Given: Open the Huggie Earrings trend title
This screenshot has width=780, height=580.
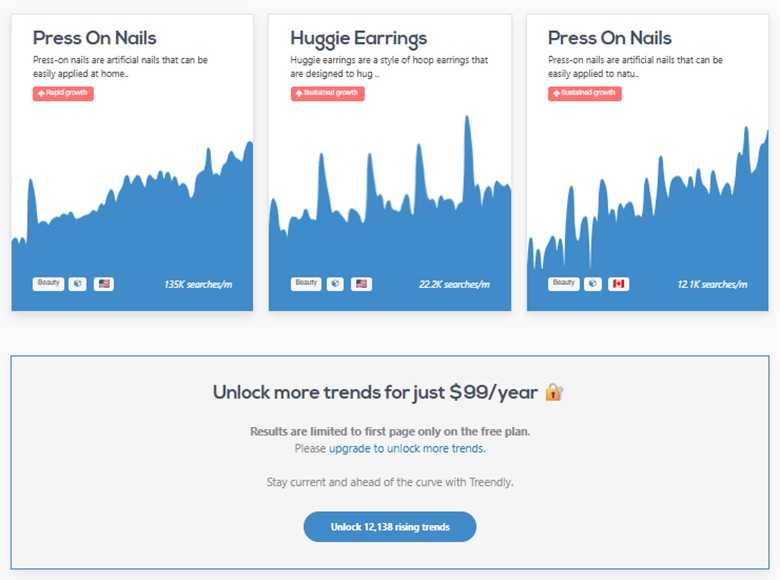Looking at the screenshot, I should point(358,39).
